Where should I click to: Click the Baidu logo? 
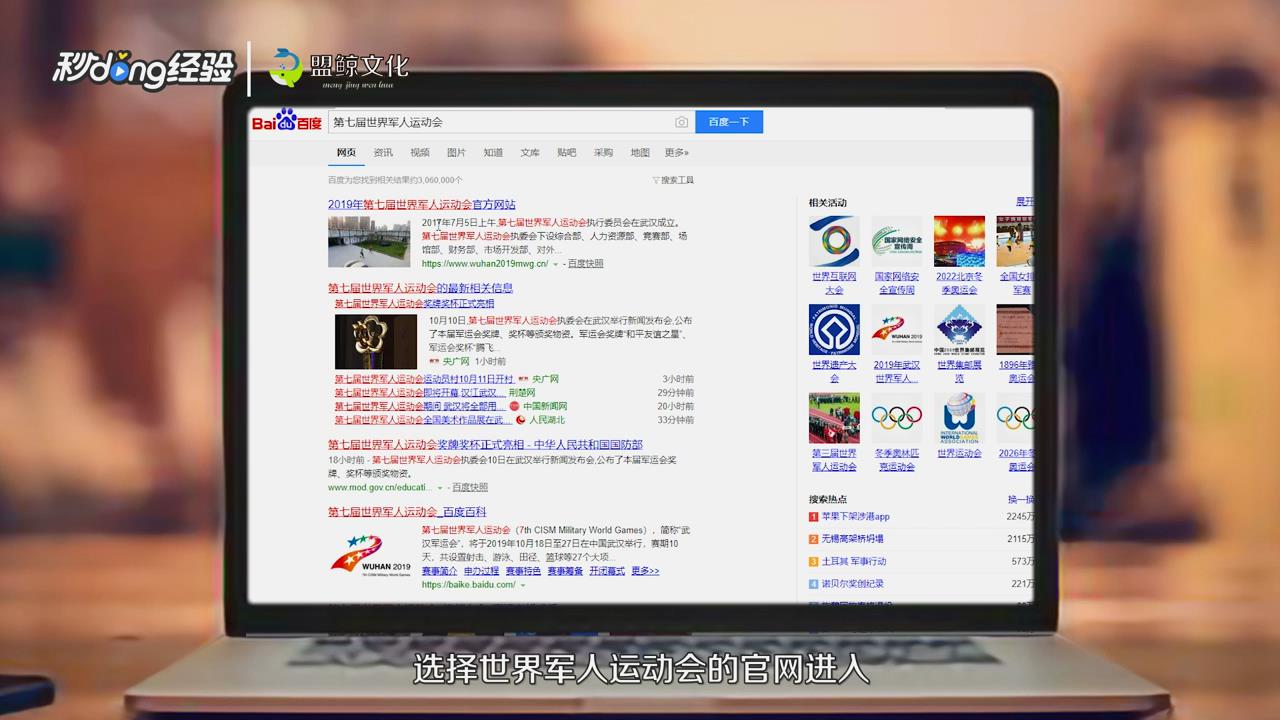point(287,122)
